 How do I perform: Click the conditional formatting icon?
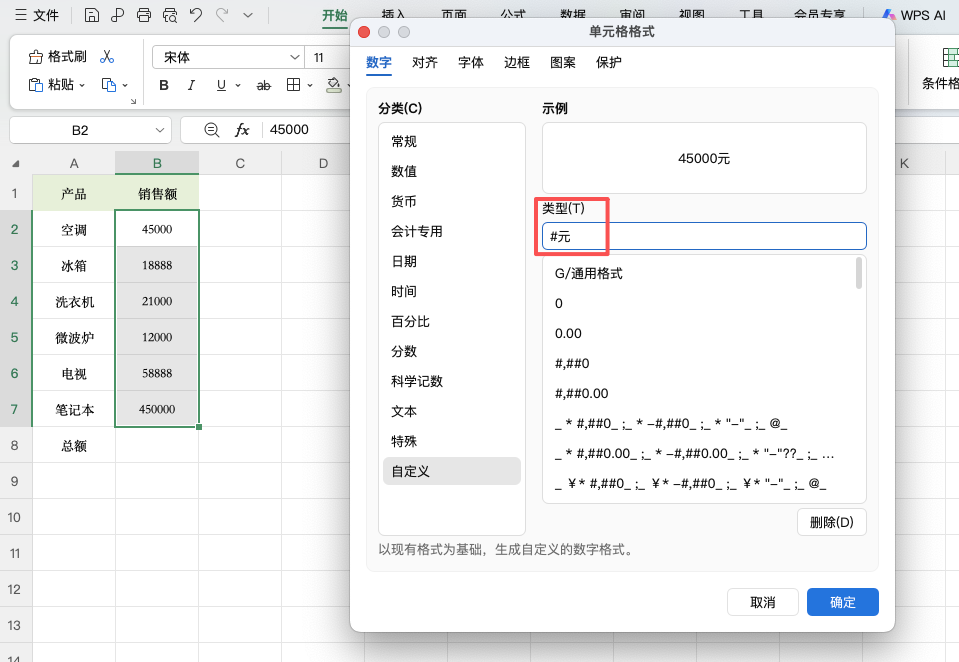(x=950, y=58)
